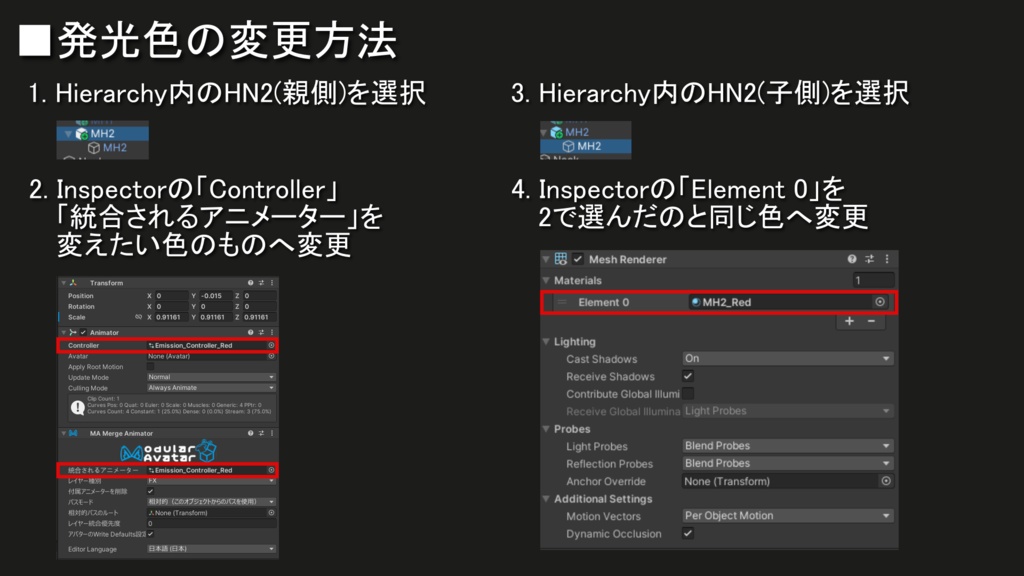The image size is (1024, 576).
Task: Open MA Merge Animator preset settings icon
Action: pos(261,433)
